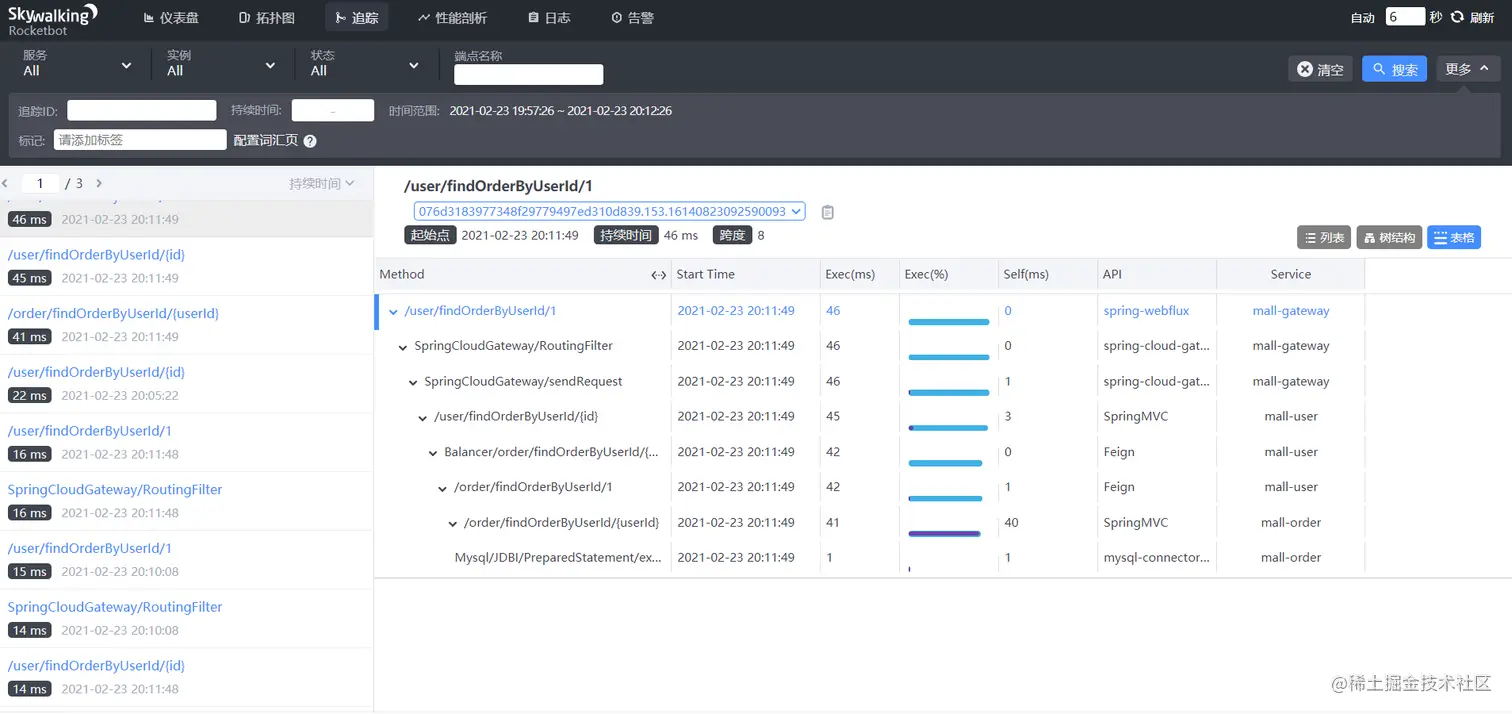Click the Method column width toggle icon
This screenshot has width=1512, height=714.
(658, 275)
